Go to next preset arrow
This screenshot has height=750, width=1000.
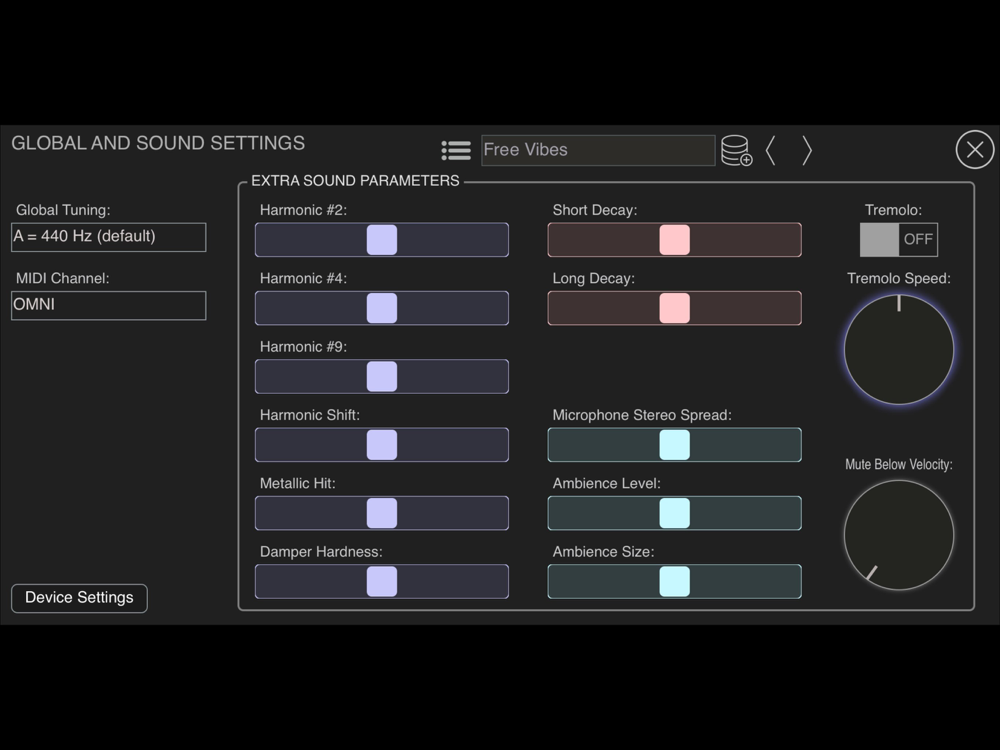coord(807,151)
